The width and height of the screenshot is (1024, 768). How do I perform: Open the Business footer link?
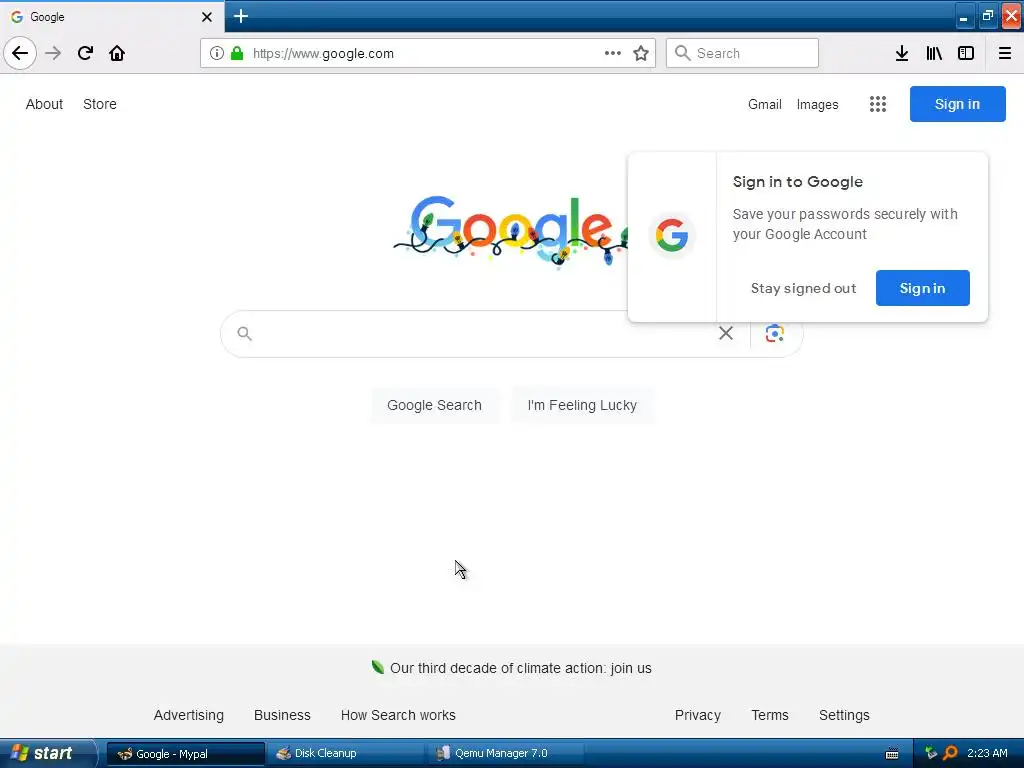[x=282, y=715]
